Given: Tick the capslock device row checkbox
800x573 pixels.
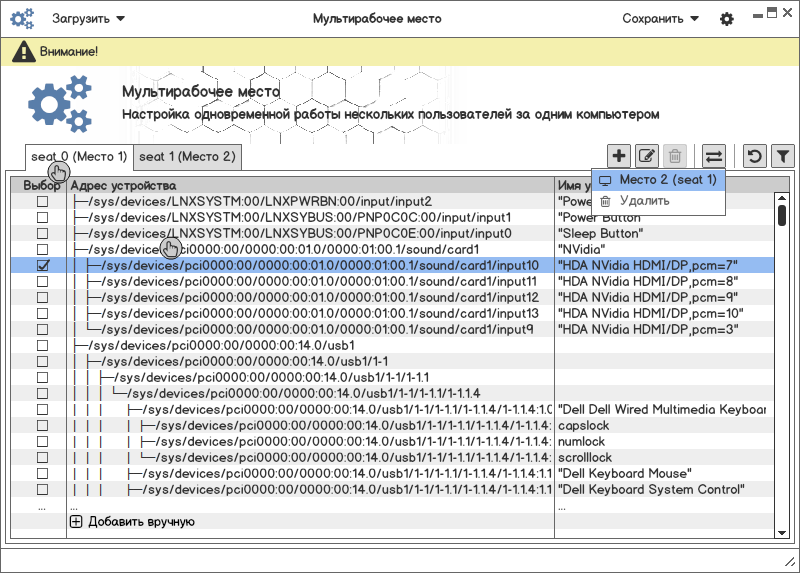Looking at the screenshot, I should coord(42,425).
